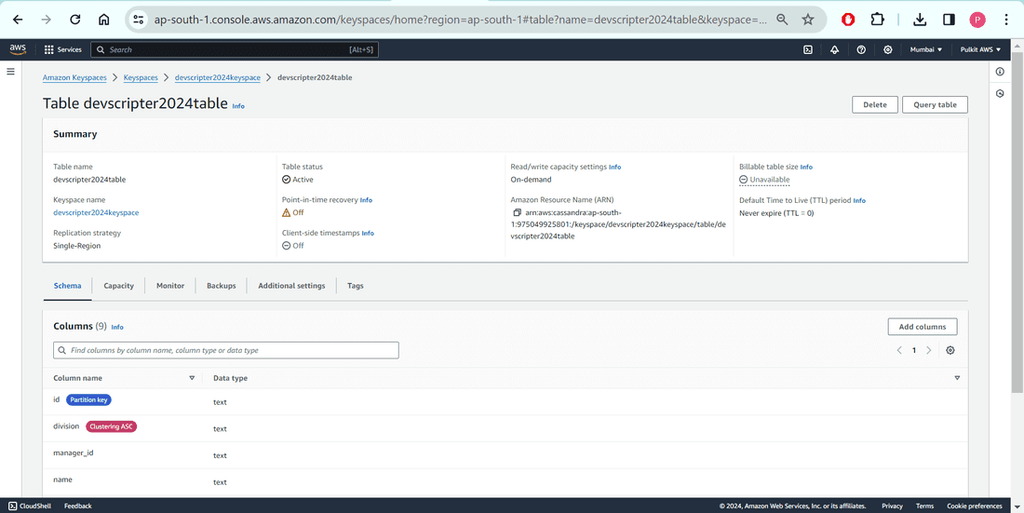Focus the AWS console search box
Screen dimensions: 1024x513
point(234,50)
